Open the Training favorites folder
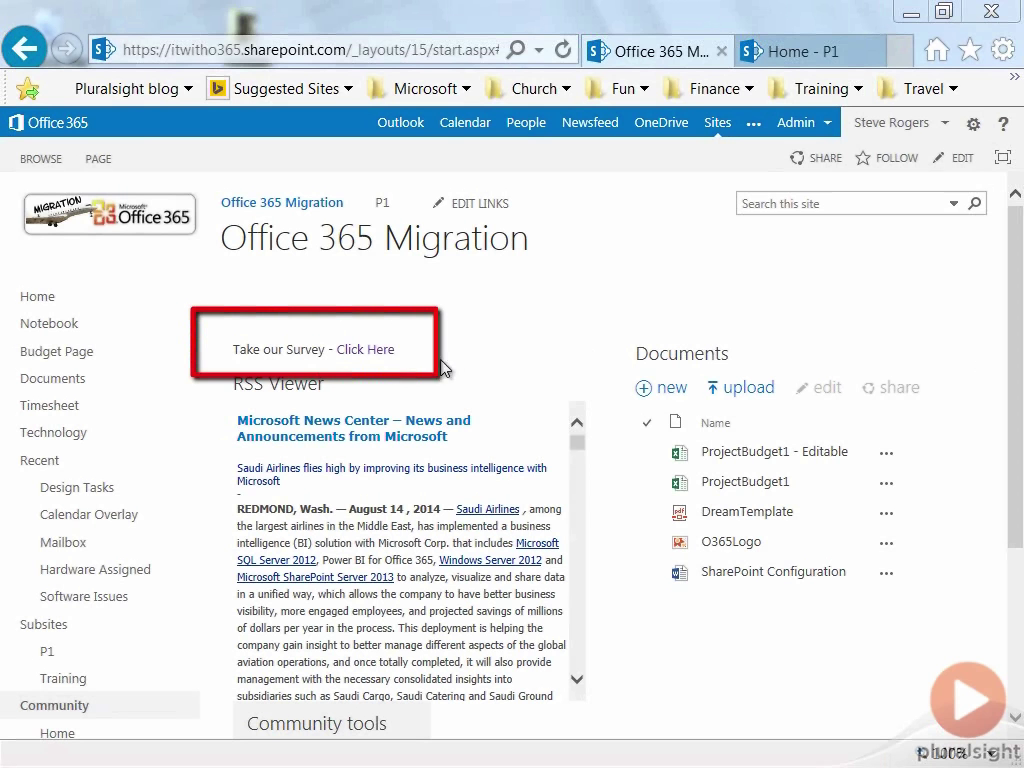The width and height of the screenshot is (1024, 768). (816, 88)
